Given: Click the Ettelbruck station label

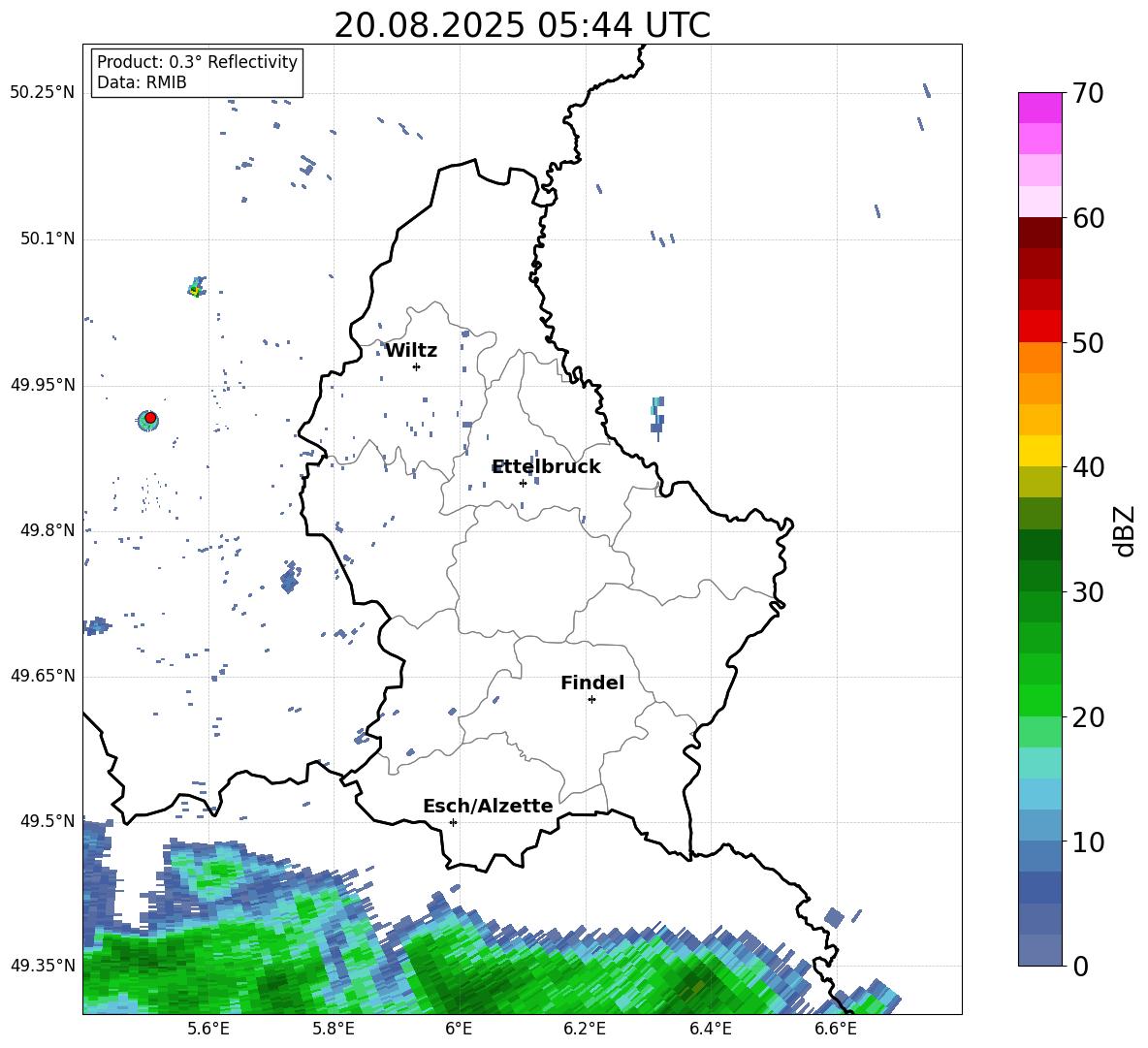Looking at the screenshot, I should click(x=546, y=467).
